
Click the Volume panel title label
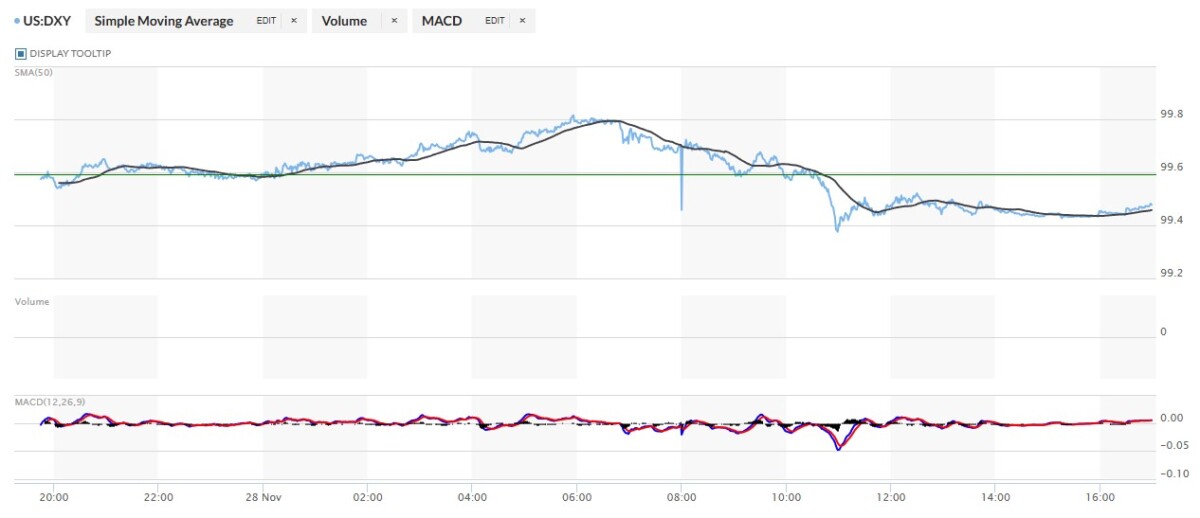(31, 301)
